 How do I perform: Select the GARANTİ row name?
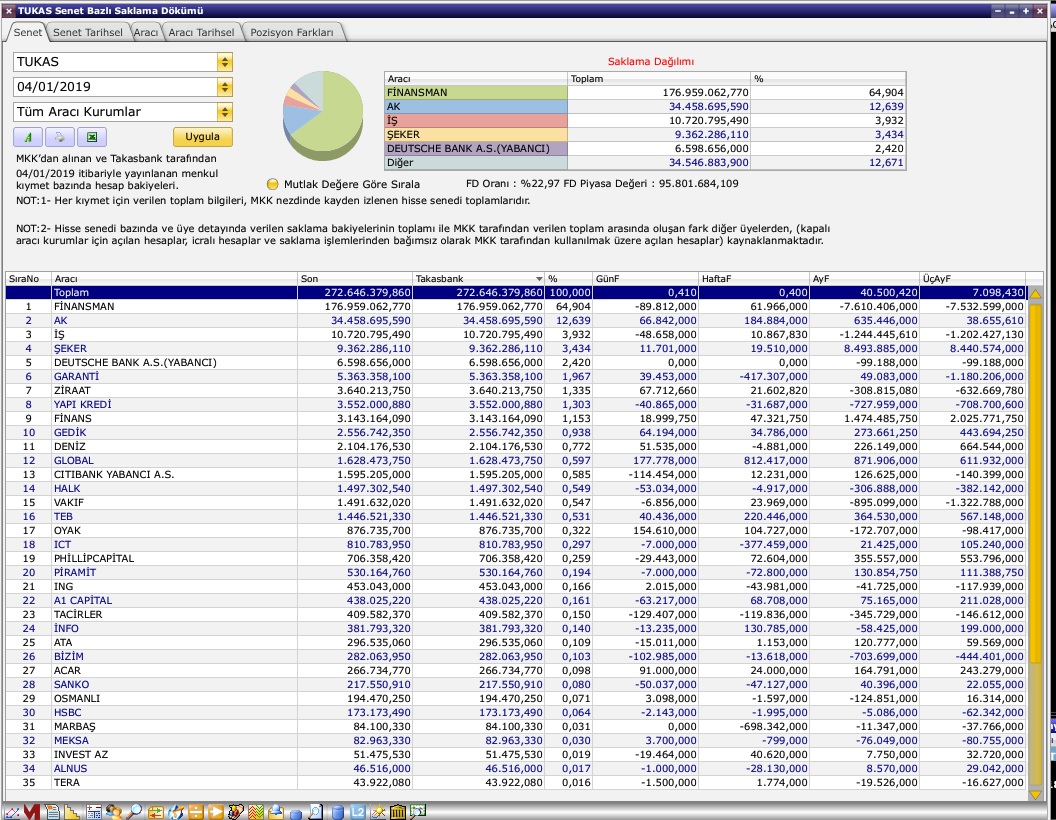pos(76,377)
